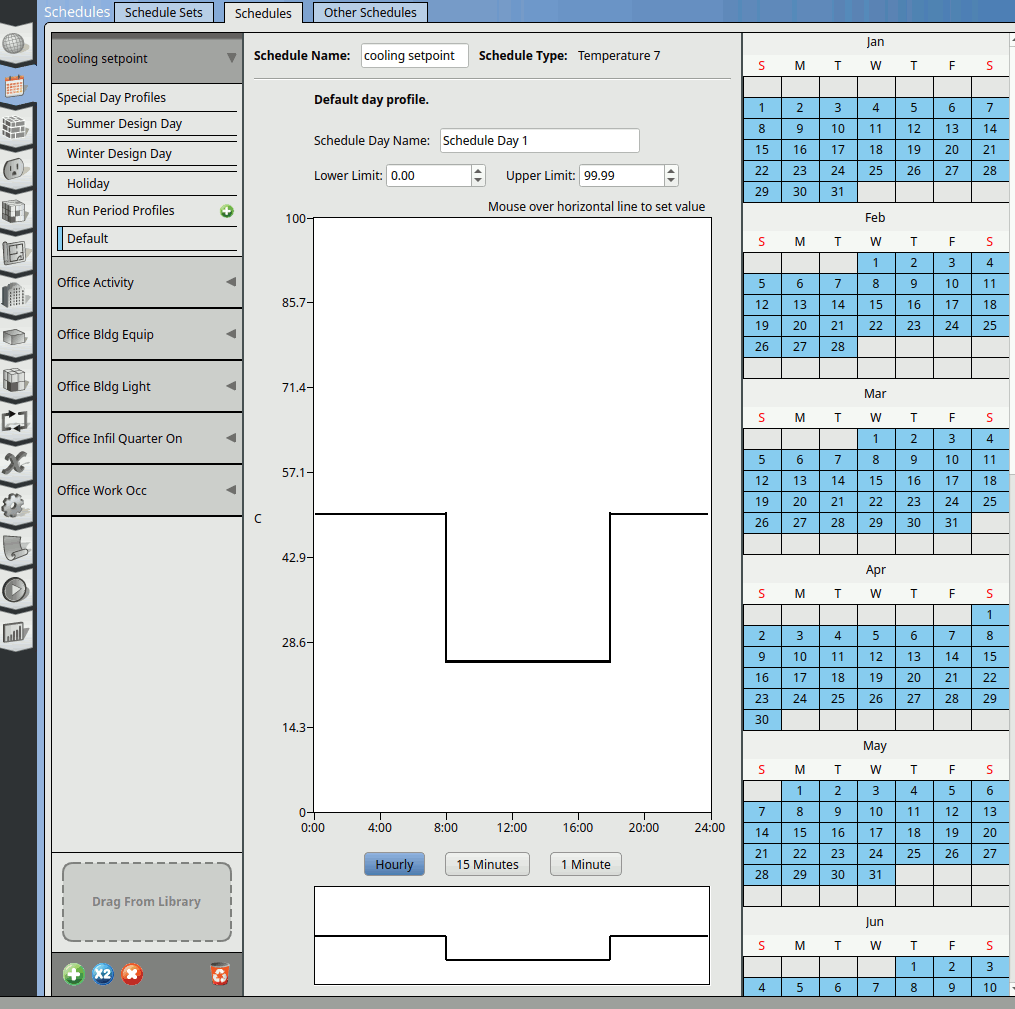Image resolution: width=1015 pixels, height=1009 pixels.
Task: Select the Hourly resolution toggle
Action: [x=394, y=864]
